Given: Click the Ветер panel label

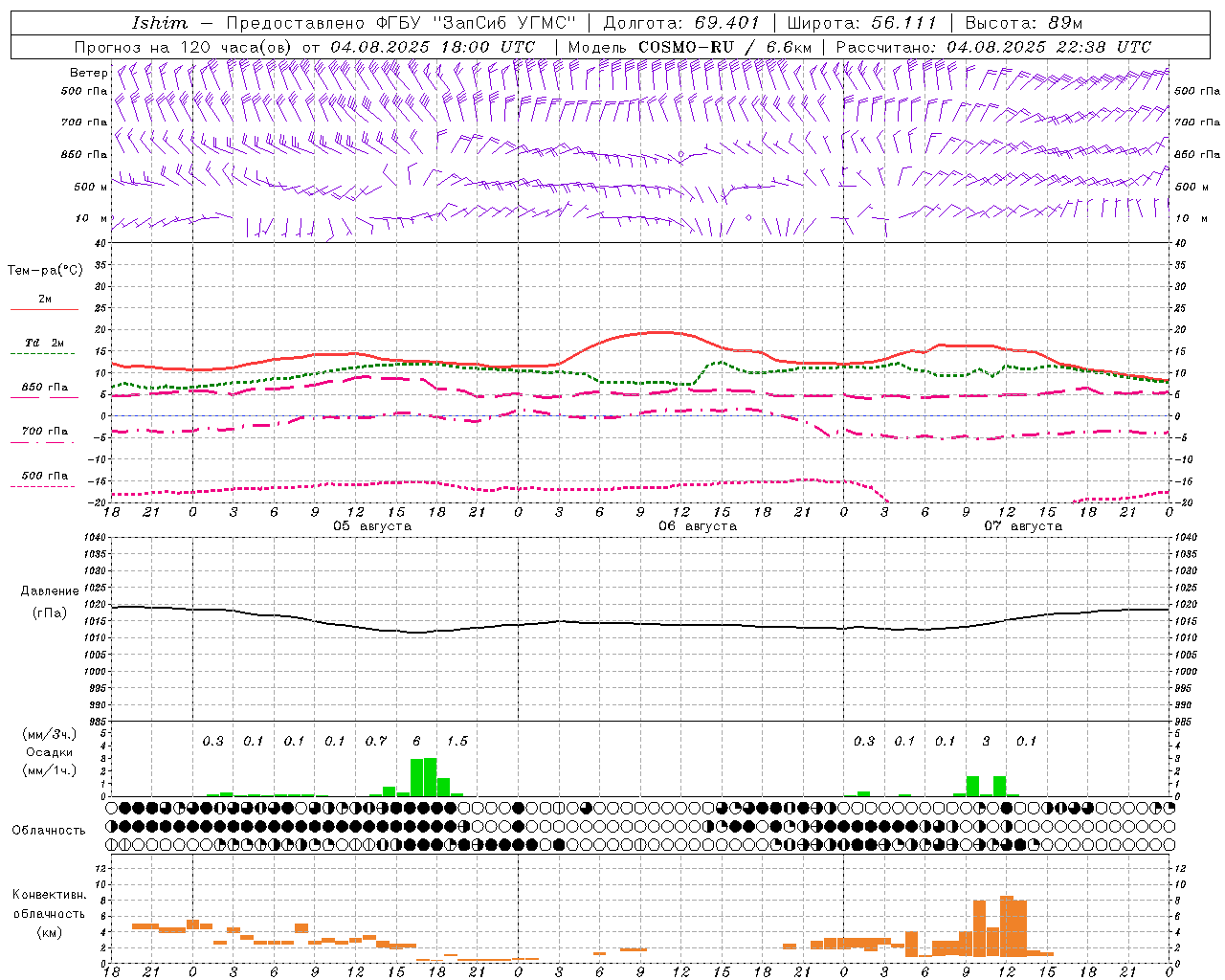Looking at the screenshot, I should 88,73.
